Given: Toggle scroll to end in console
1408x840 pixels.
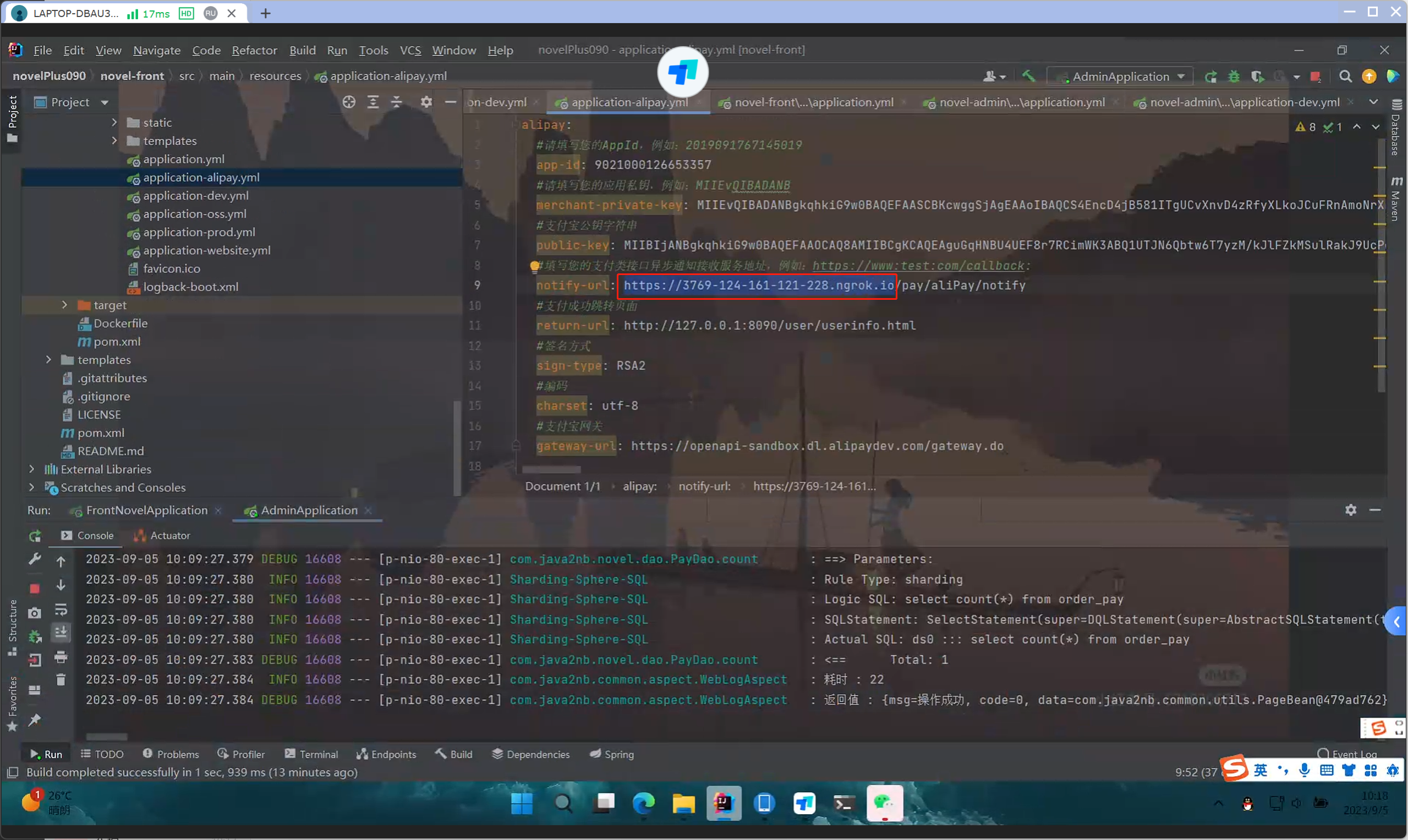Looking at the screenshot, I should tap(61, 632).
